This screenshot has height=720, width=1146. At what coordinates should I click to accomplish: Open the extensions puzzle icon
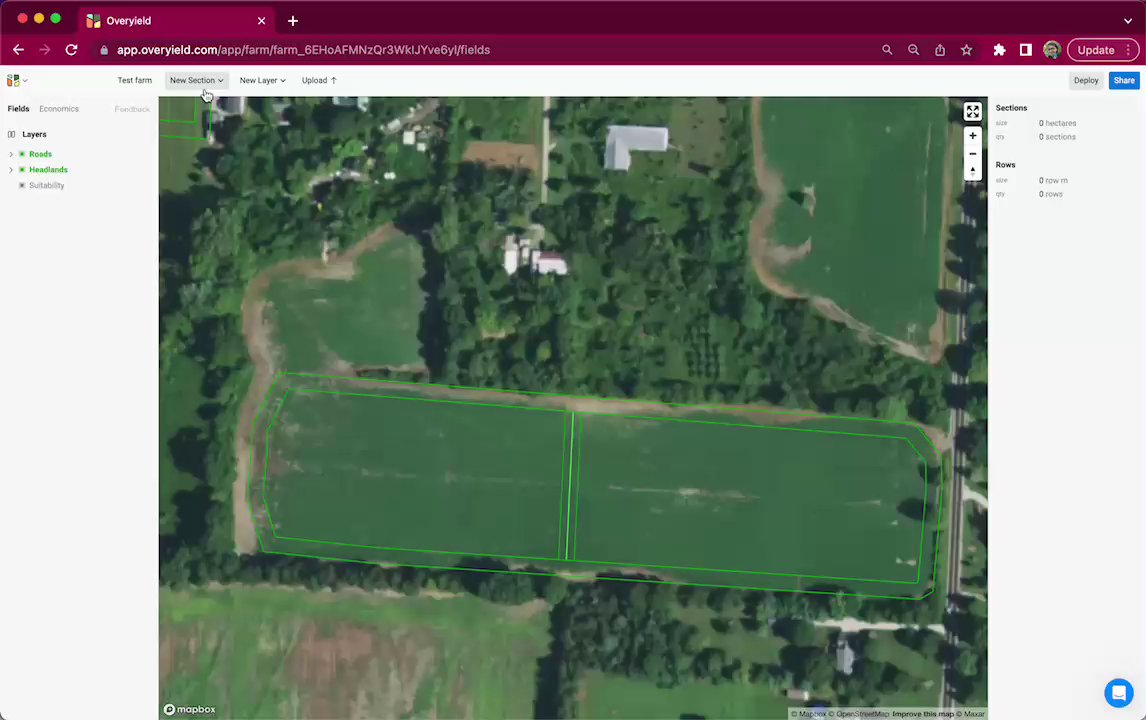(x=999, y=50)
